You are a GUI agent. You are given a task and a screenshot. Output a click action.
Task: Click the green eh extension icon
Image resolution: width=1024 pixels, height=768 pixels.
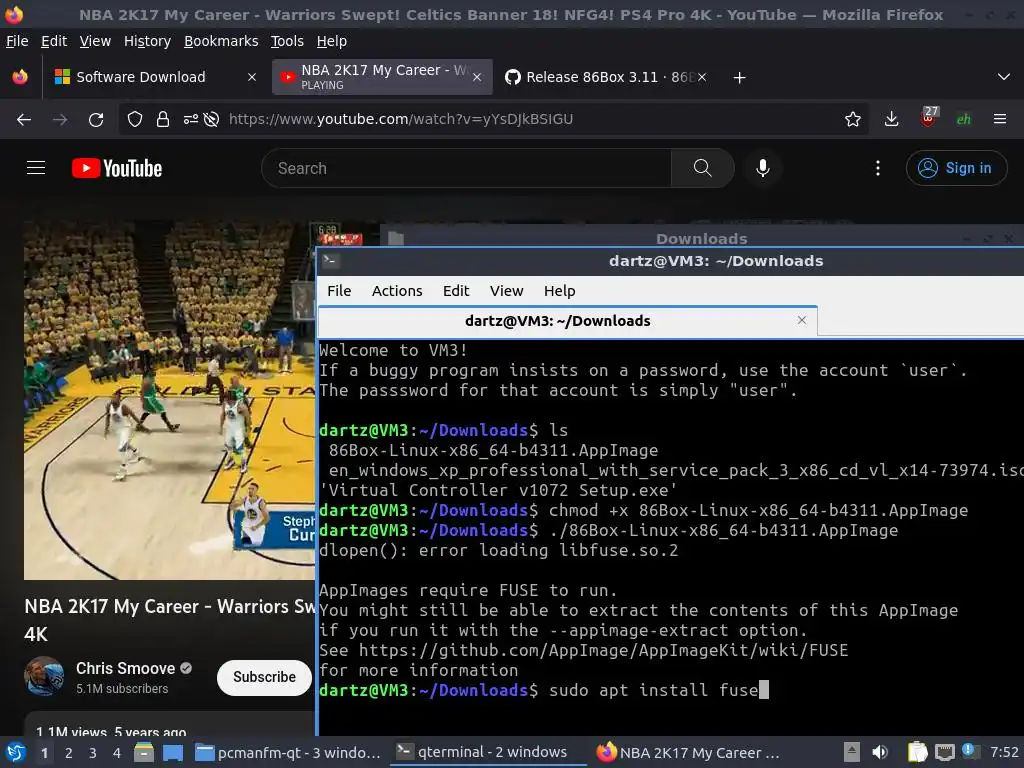point(964,119)
